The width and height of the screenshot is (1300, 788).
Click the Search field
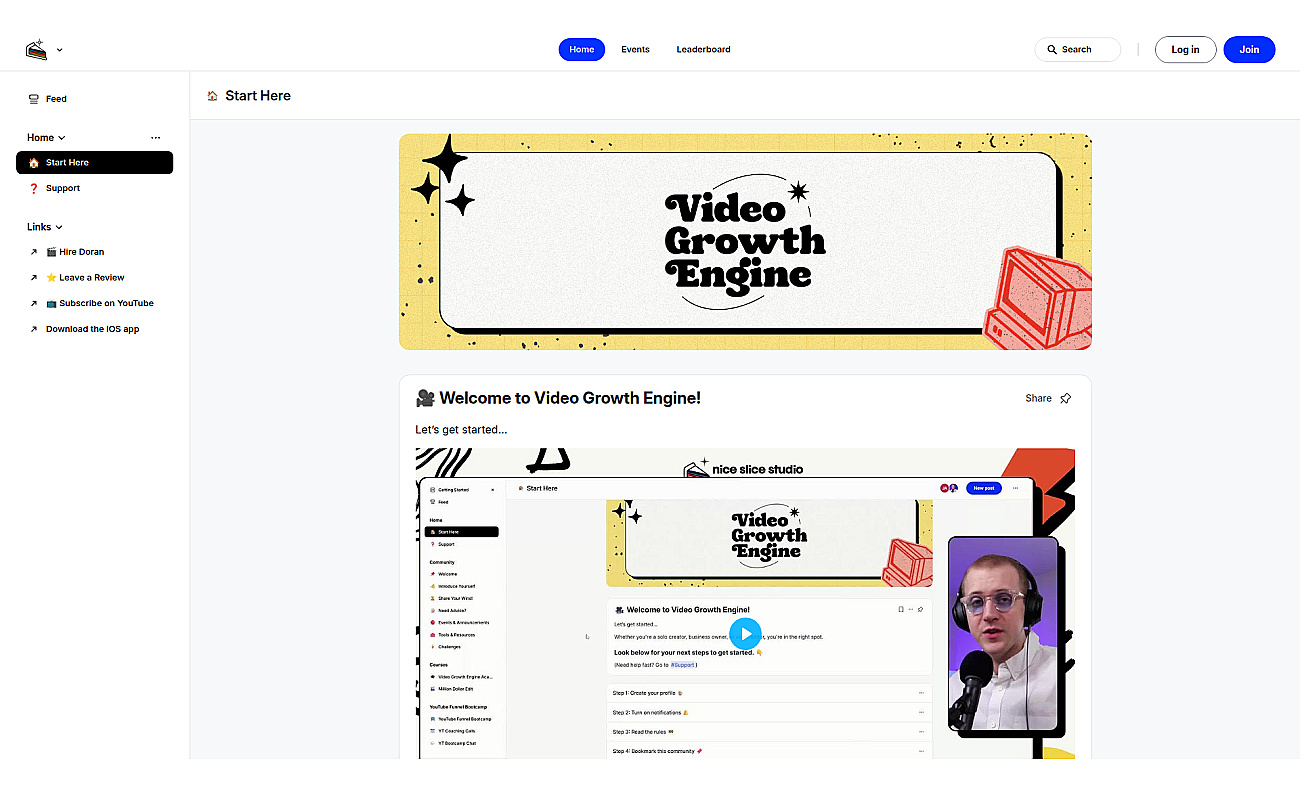pos(1077,49)
